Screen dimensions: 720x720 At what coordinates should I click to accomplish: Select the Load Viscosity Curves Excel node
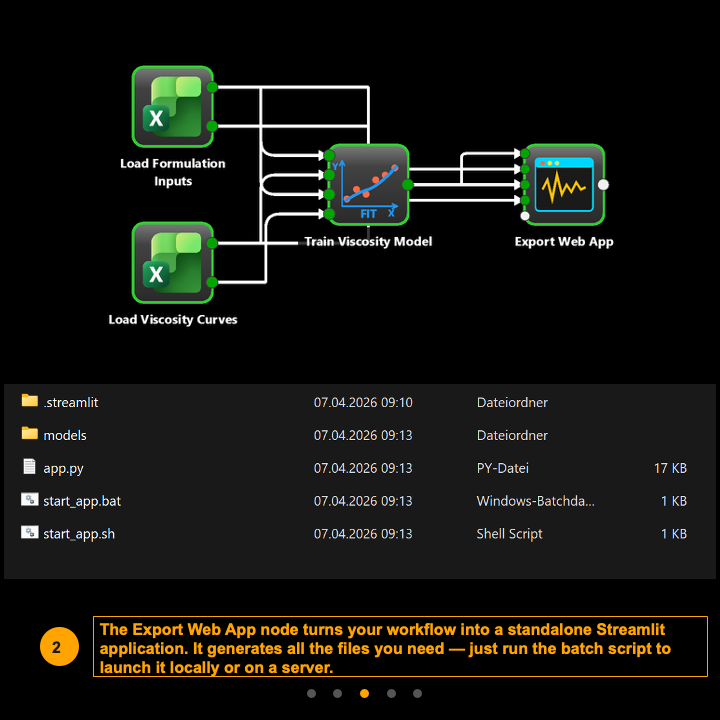[172, 262]
